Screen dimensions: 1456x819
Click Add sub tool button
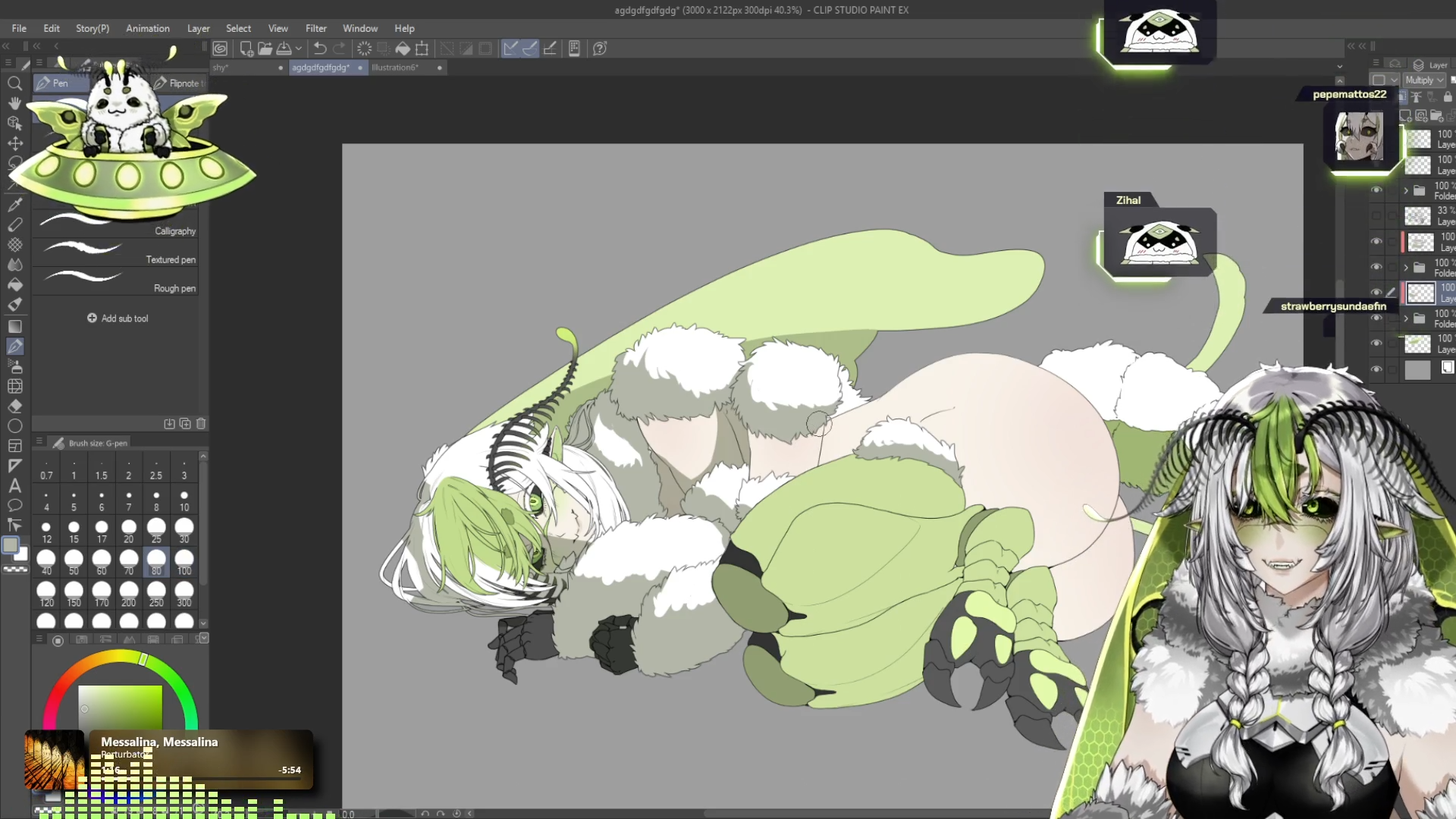[118, 318]
